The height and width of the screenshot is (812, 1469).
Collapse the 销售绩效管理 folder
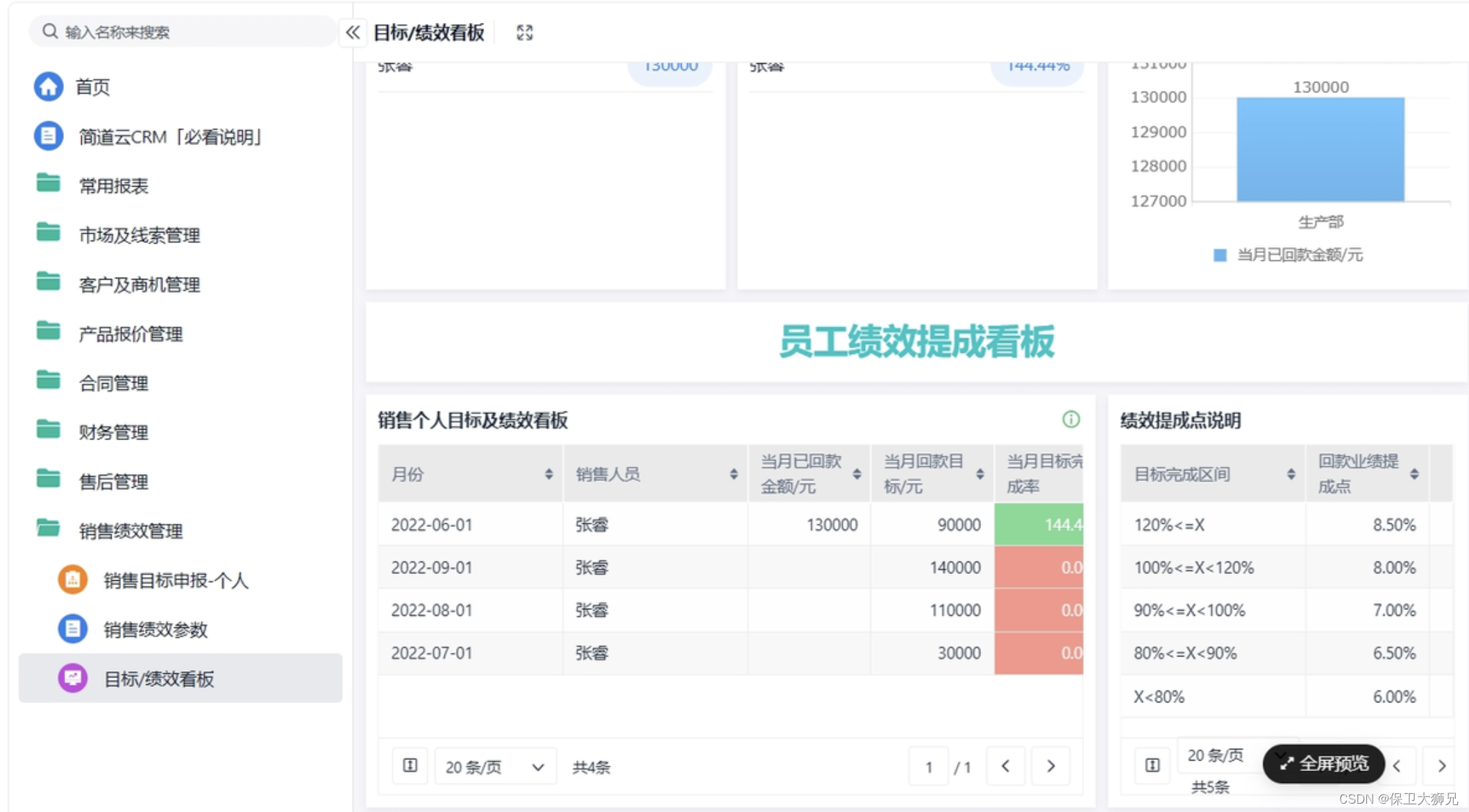[x=130, y=531]
